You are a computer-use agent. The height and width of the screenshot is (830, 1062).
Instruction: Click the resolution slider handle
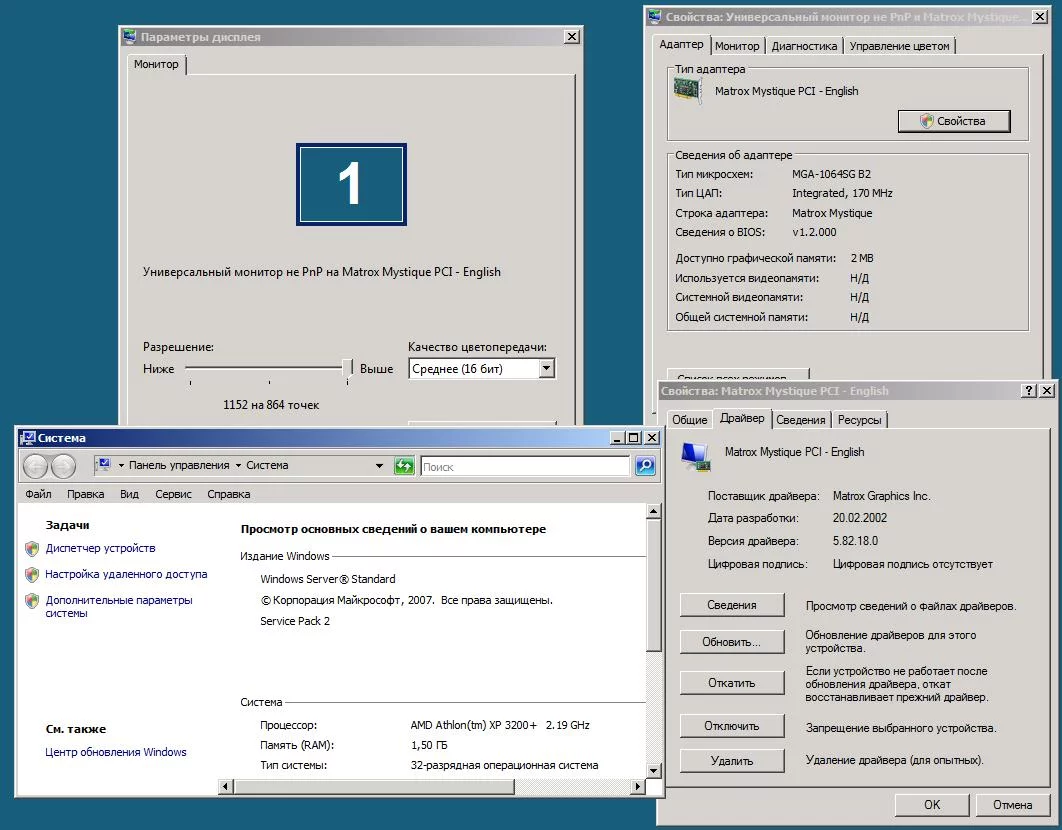tap(347, 368)
